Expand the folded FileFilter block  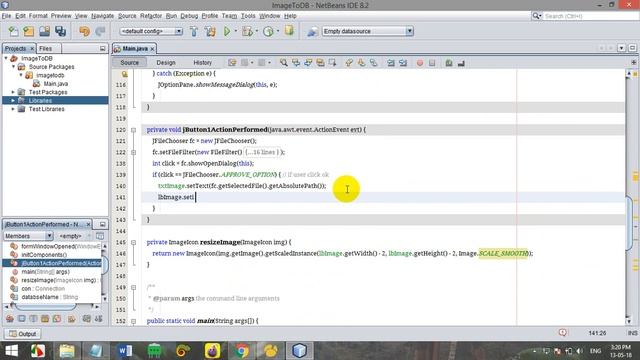pyautogui.click(x=133, y=152)
